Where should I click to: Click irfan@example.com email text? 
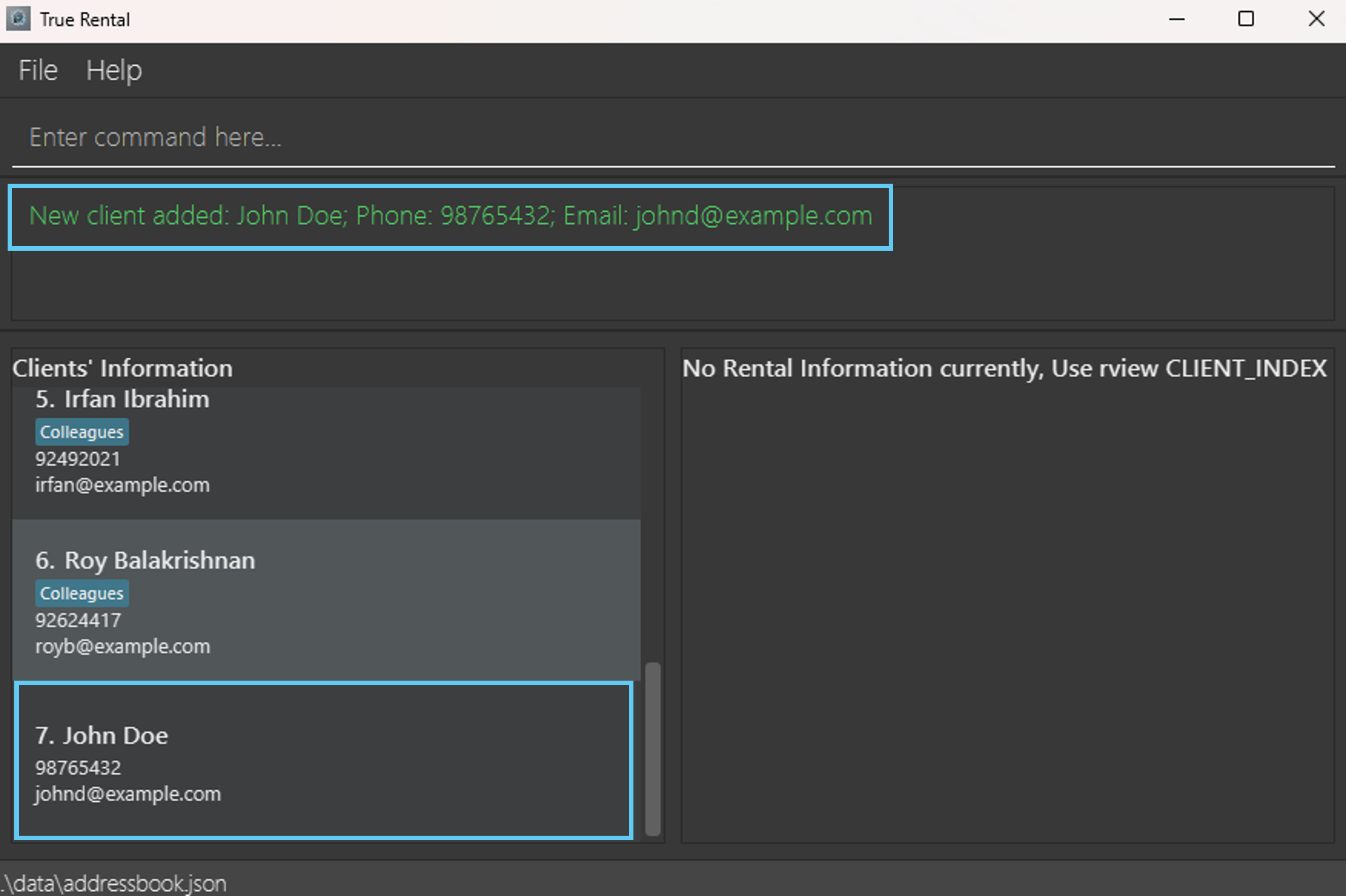[x=122, y=486]
